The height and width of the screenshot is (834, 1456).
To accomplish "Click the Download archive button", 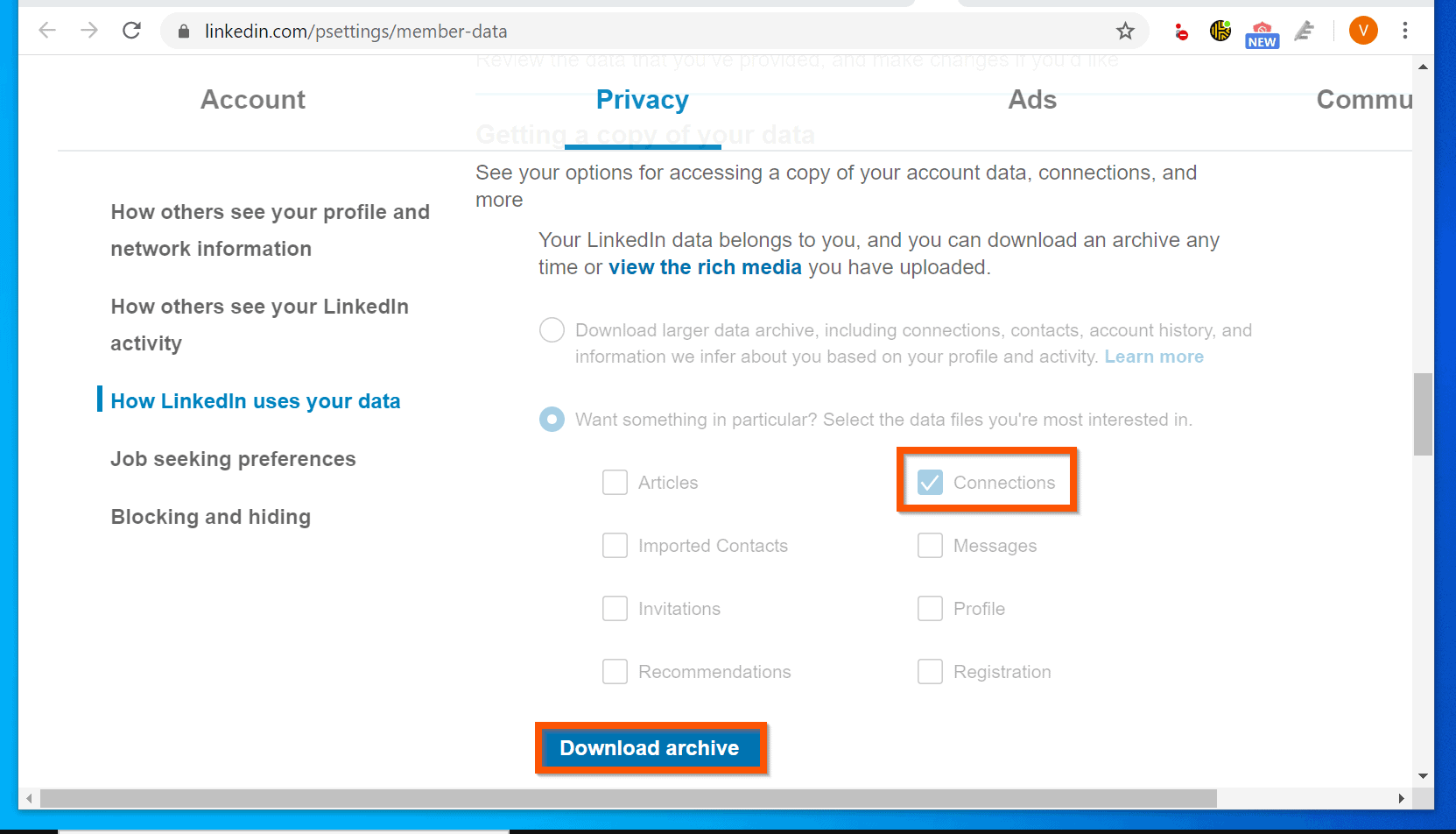I will pos(651,747).
